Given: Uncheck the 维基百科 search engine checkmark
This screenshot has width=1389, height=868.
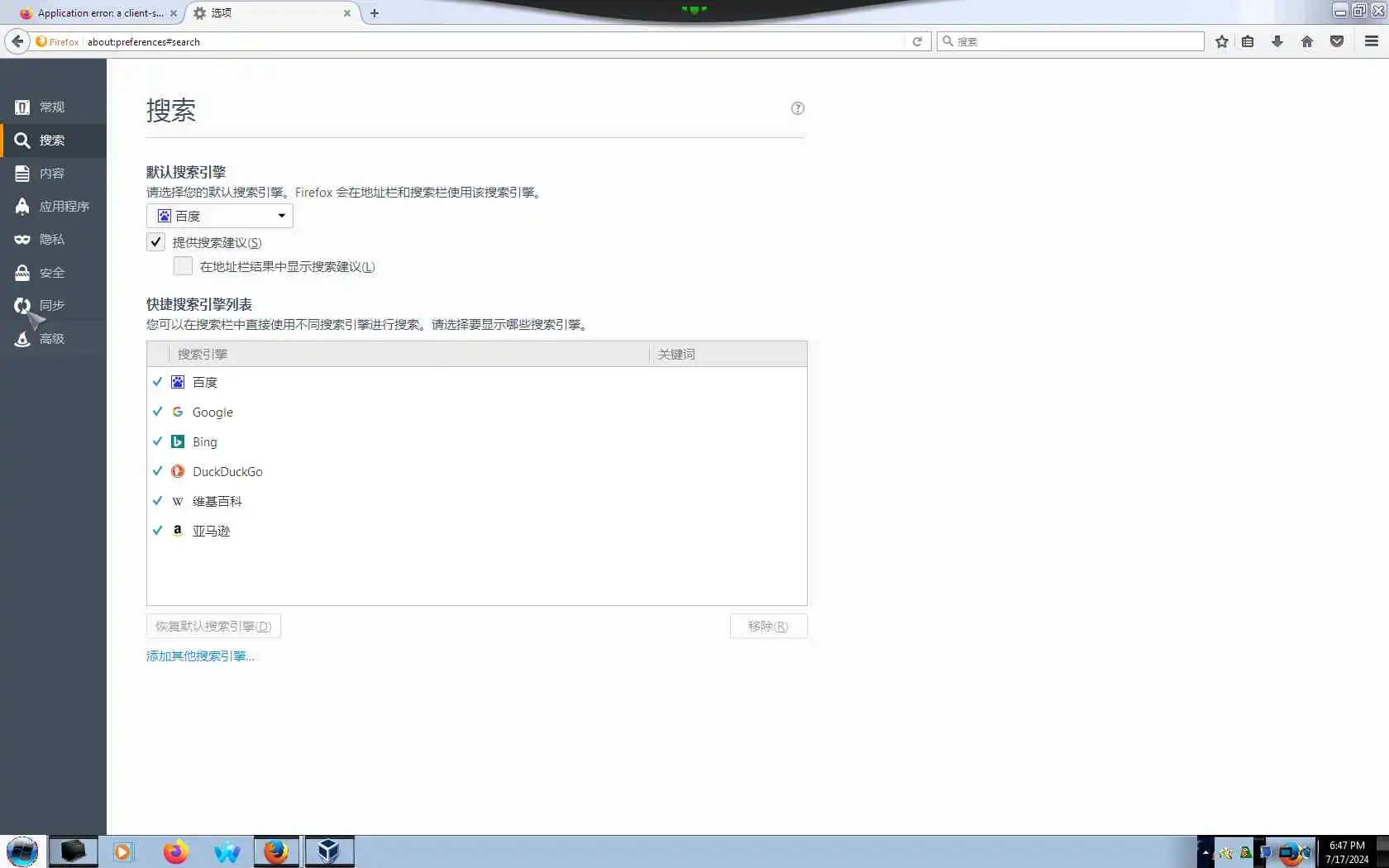Looking at the screenshot, I should pos(157,501).
